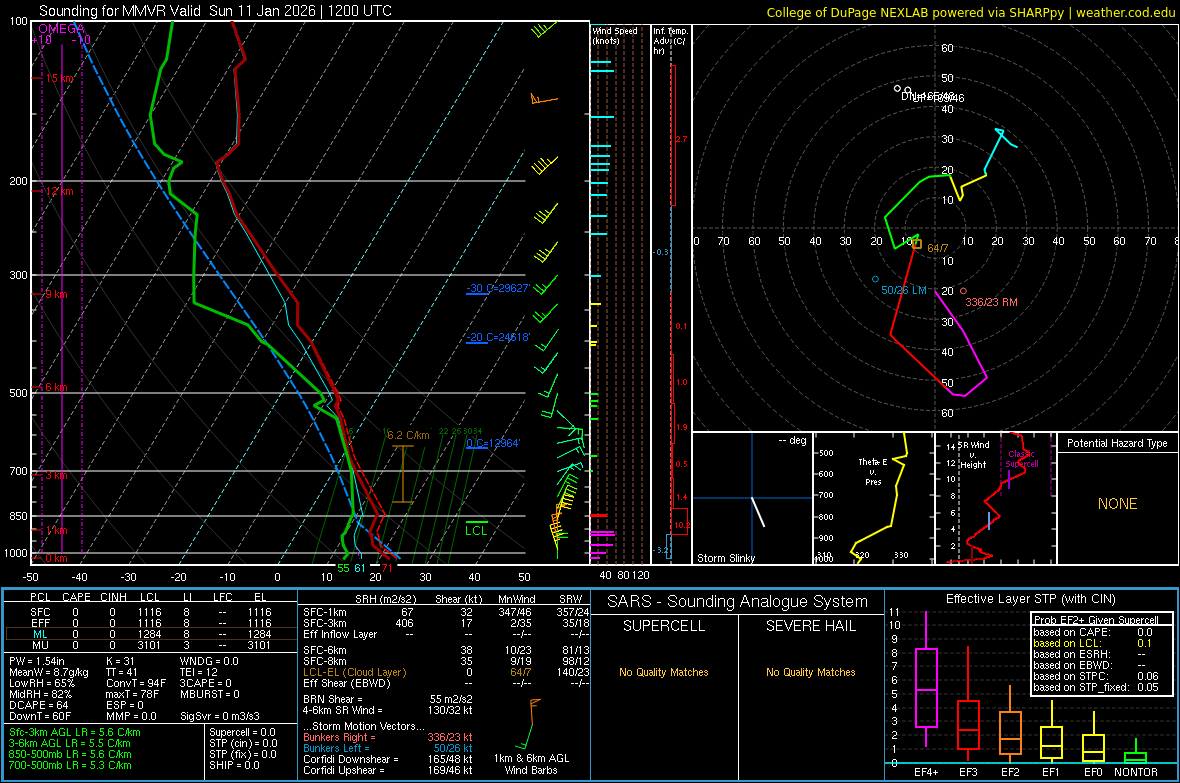Click the 'Supercell = 0.0' composite value
The height and width of the screenshot is (783, 1180).
click(x=242, y=732)
